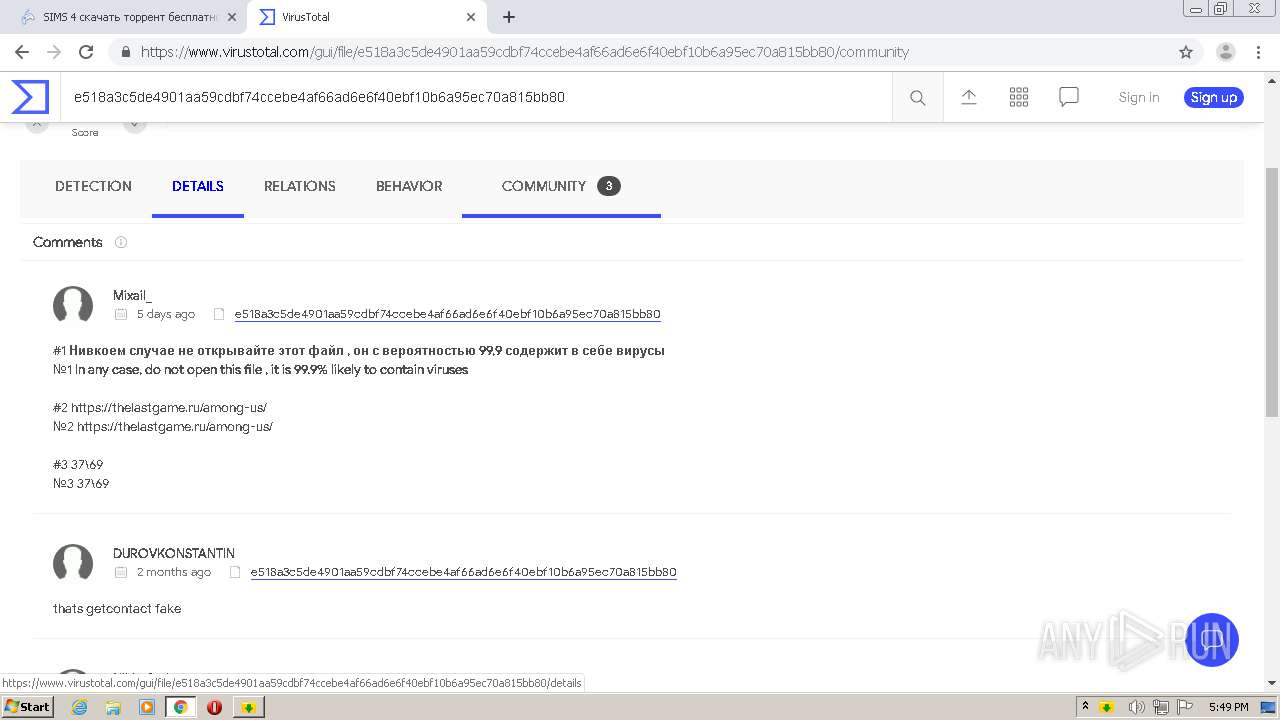This screenshot has height=720, width=1280.
Task: Open the DETECTION tab
Action: point(93,186)
